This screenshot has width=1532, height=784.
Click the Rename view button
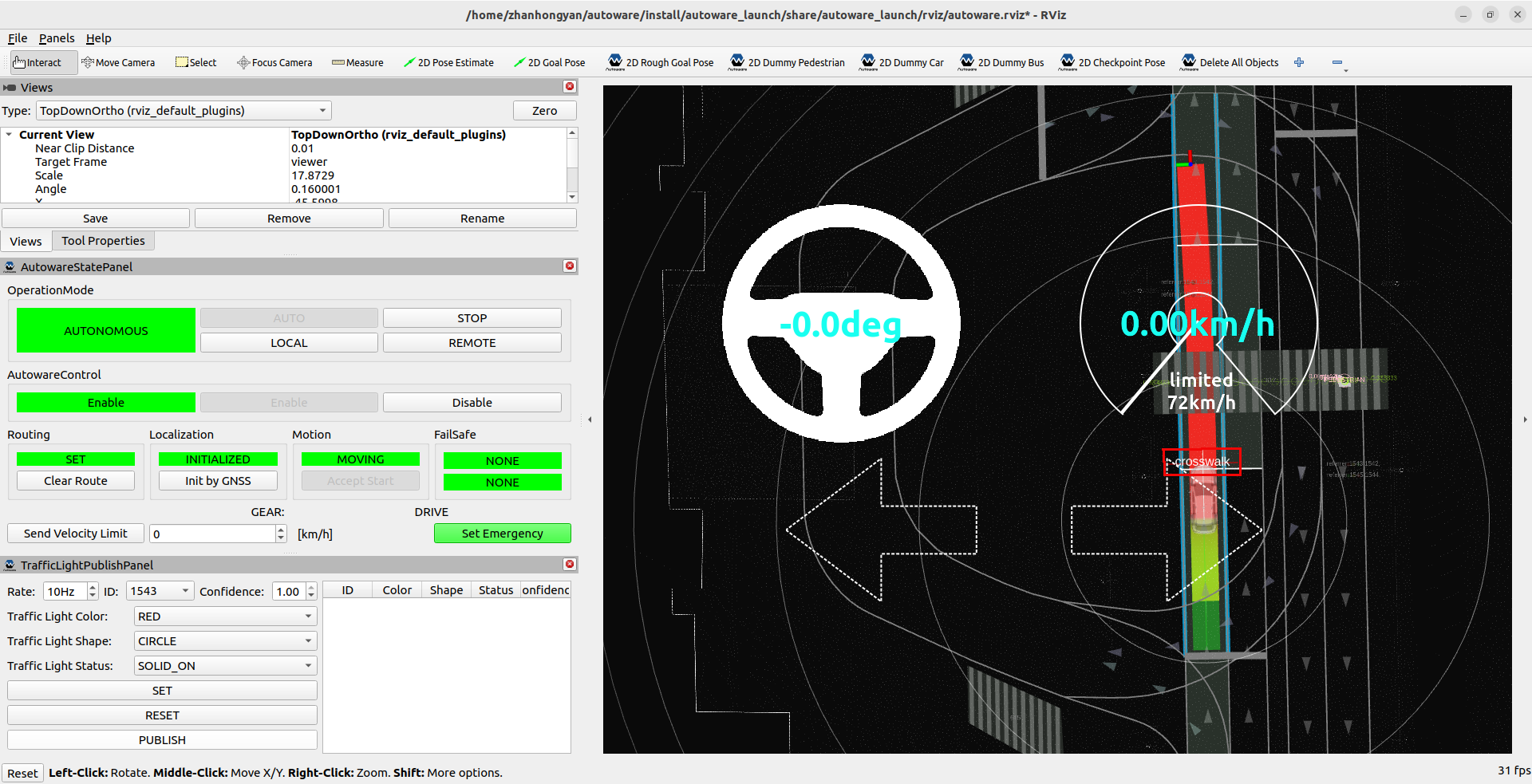click(x=483, y=219)
